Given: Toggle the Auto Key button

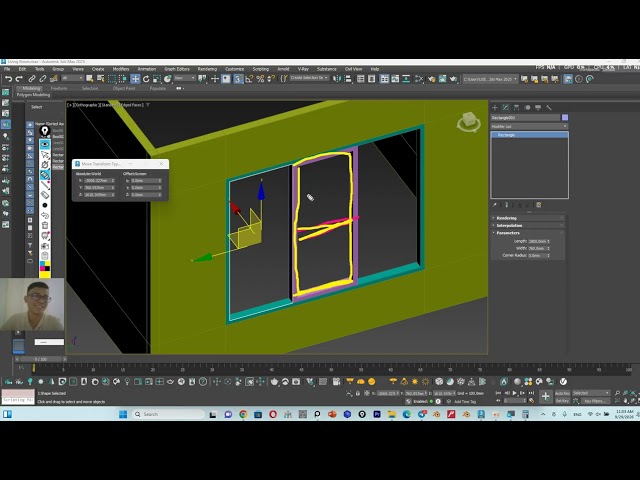Looking at the screenshot, I should tap(562, 393).
